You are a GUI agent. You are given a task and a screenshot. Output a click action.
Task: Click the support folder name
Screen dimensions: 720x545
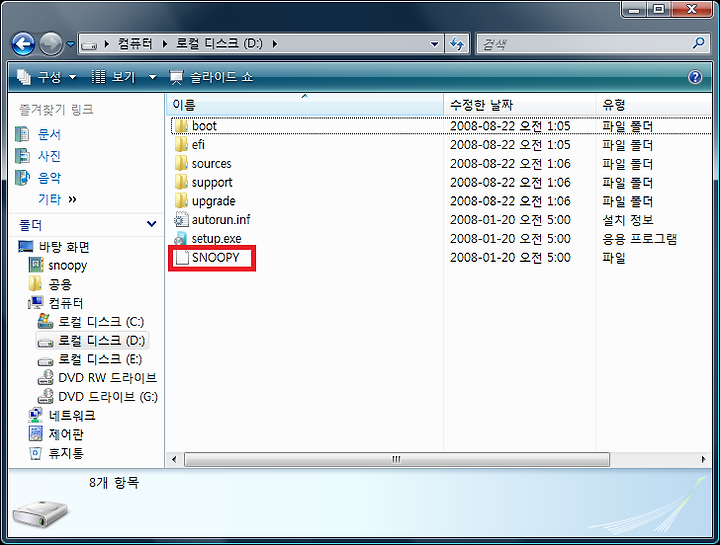212,183
